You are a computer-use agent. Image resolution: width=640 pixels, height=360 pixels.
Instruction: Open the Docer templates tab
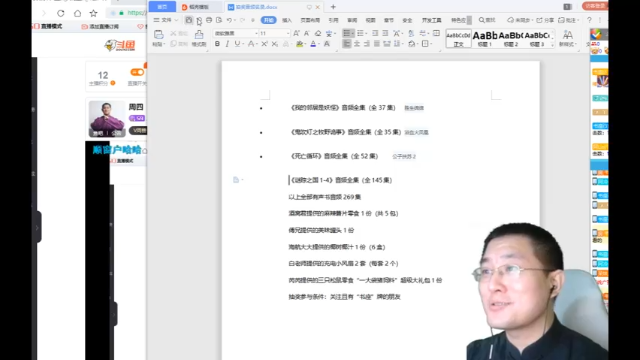pos(199,7)
